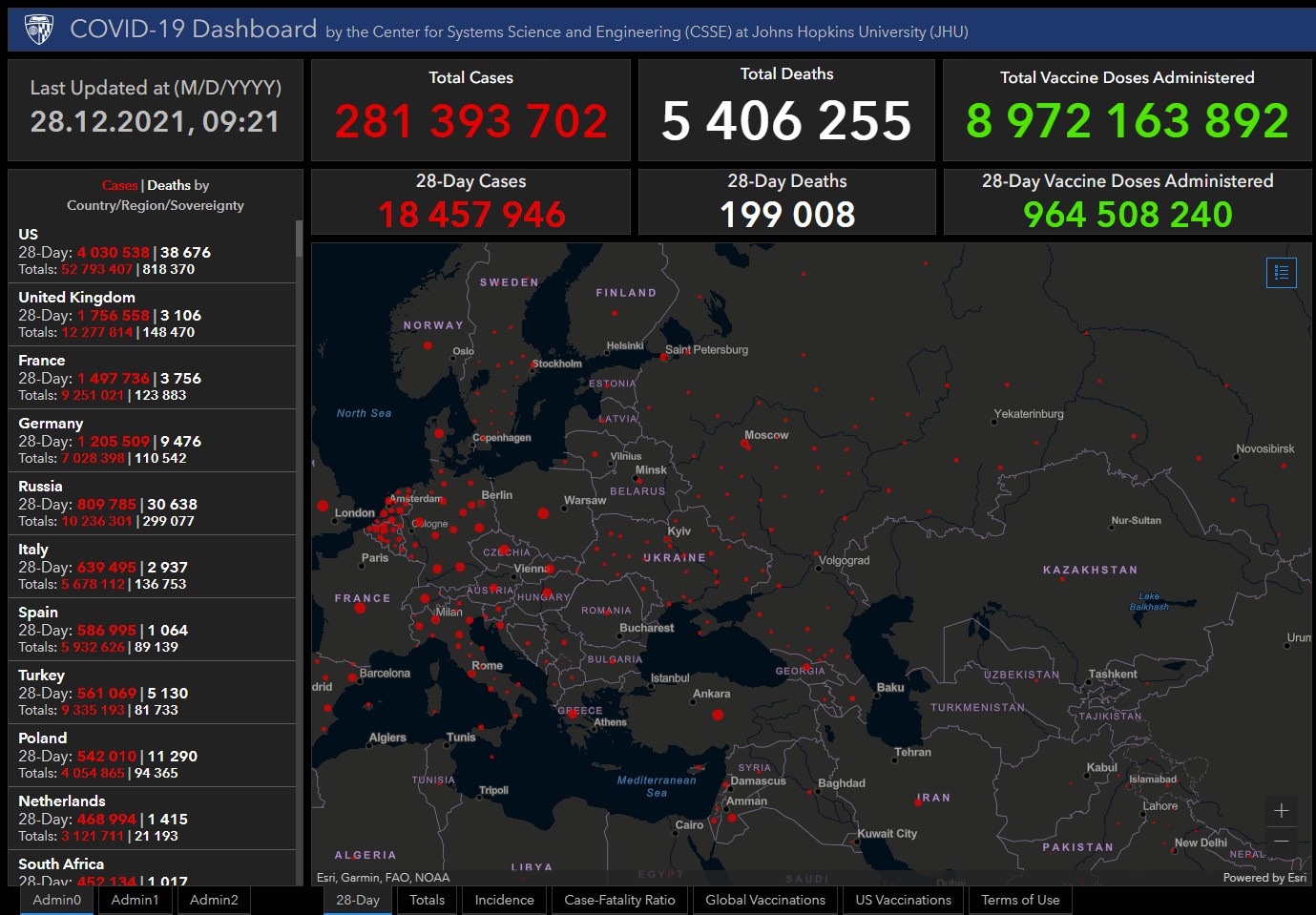The height and width of the screenshot is (915, 1316).
Task: Click the large red dot south of Ankara
Action: point(718,715)
